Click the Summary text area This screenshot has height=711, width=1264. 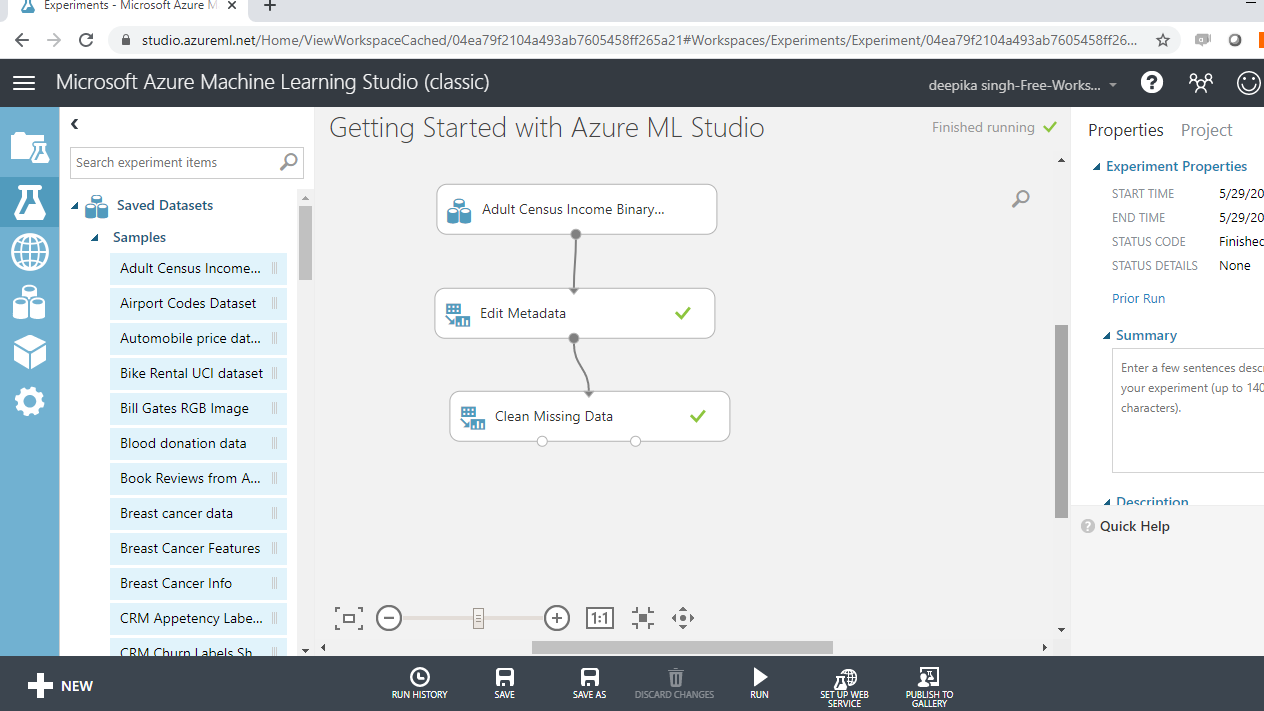(x=1188, y=410)
